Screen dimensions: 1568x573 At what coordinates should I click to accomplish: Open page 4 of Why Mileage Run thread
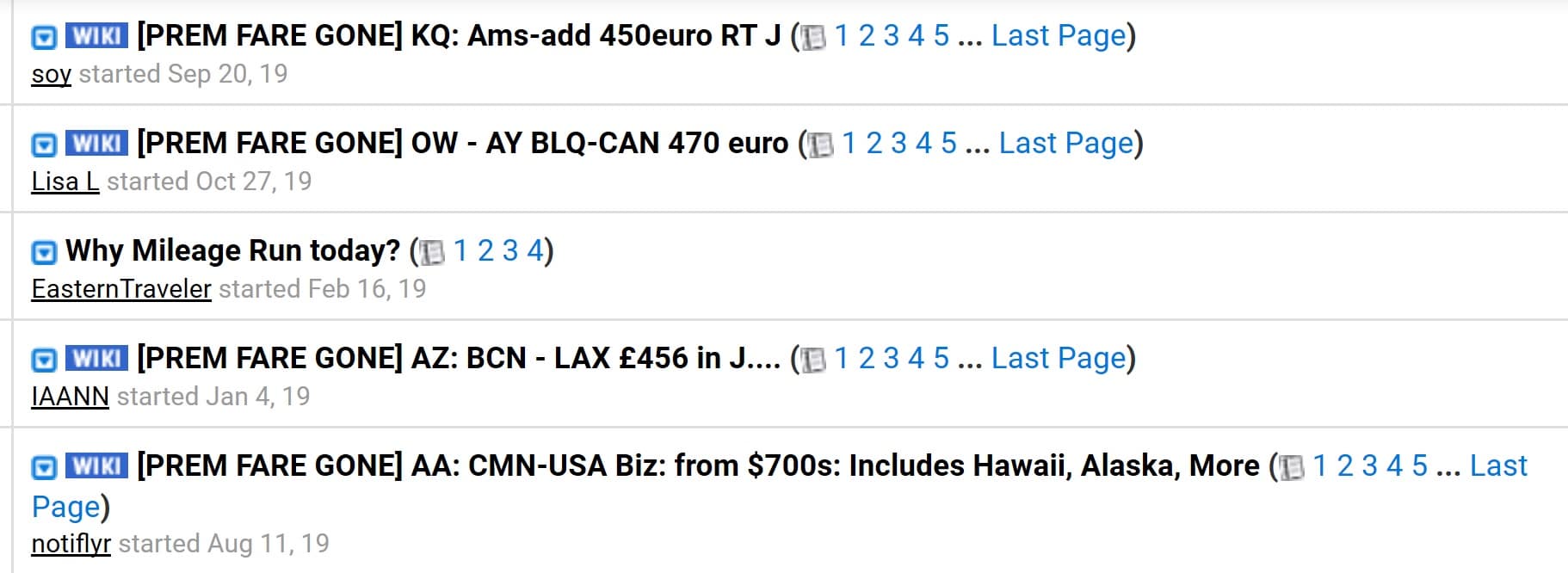(535, 250)
